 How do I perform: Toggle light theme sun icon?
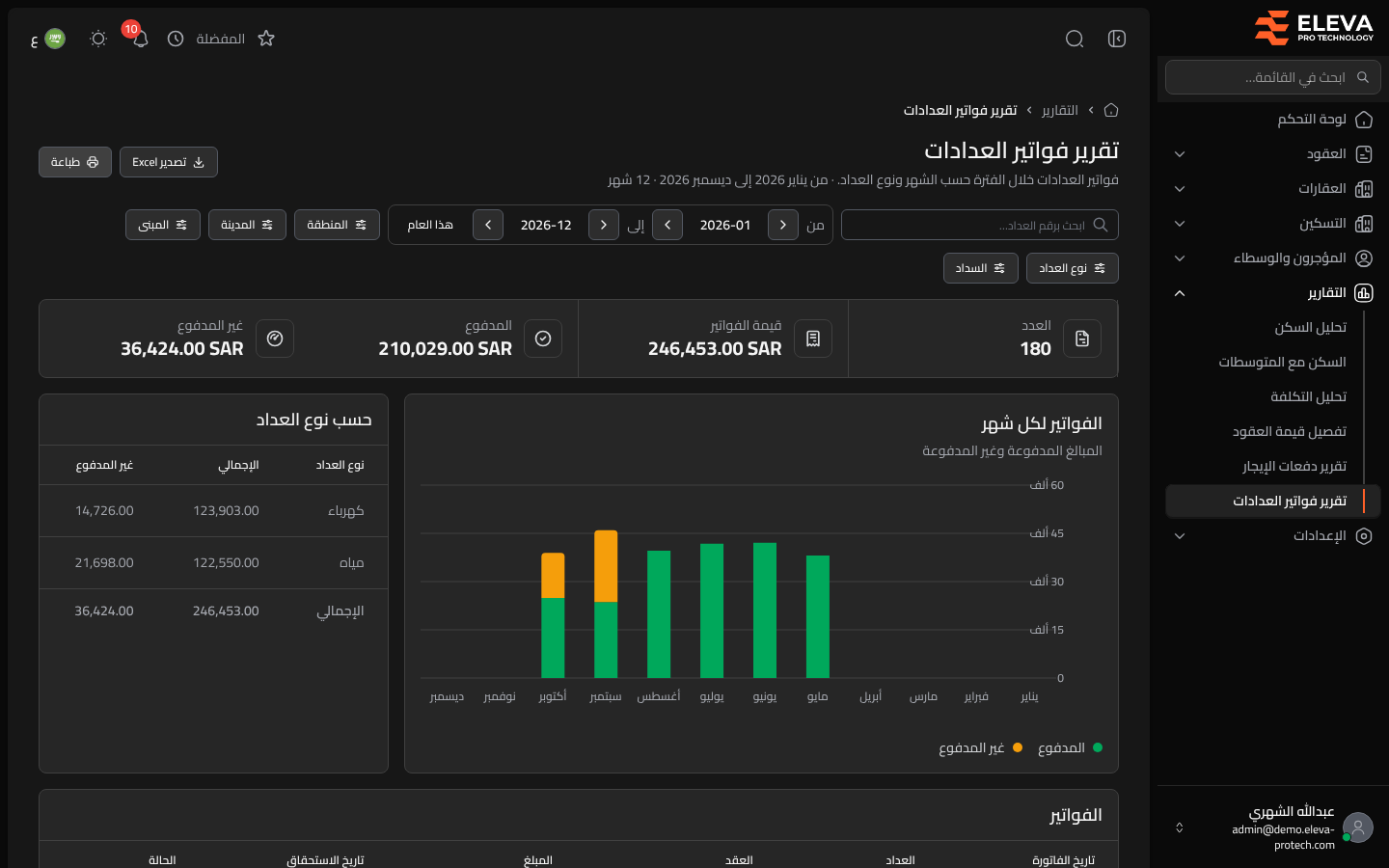(98, 39)
